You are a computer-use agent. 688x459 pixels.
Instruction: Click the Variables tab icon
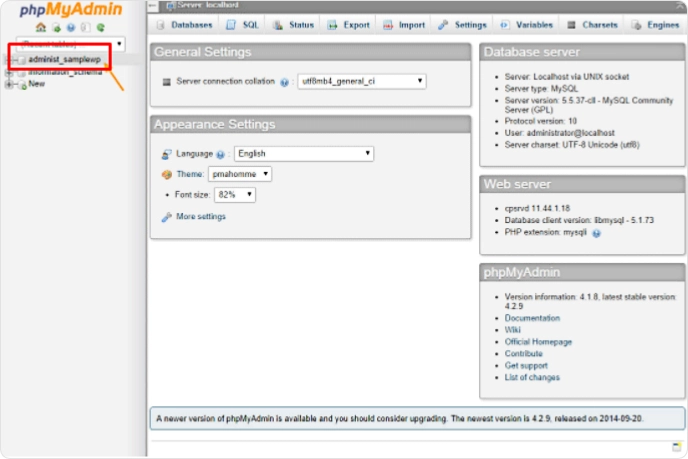coord(505,25)
